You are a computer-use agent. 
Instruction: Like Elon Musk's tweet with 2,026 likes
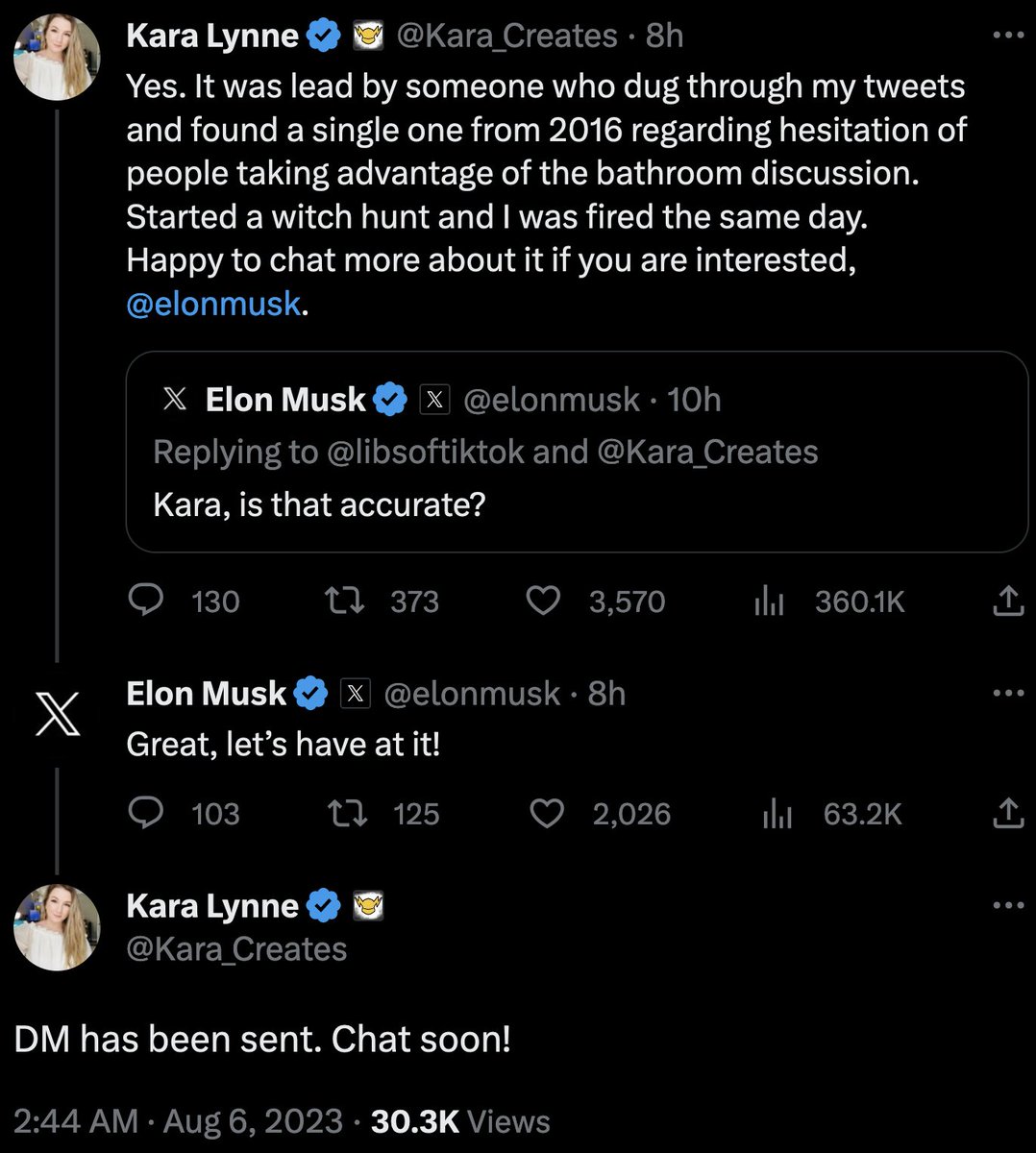[547, 814]
